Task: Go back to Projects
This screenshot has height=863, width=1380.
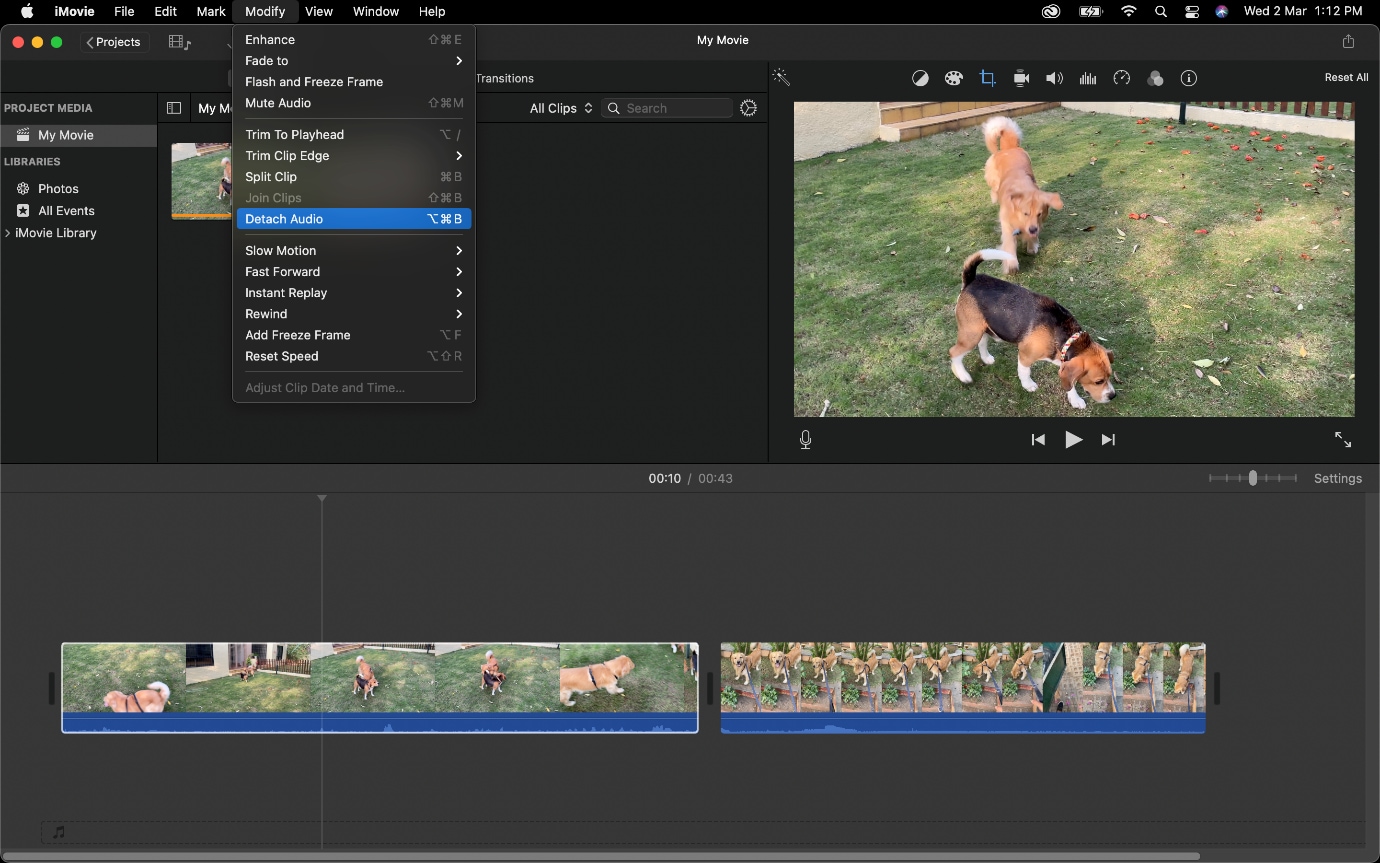Action: pos(113,42)
